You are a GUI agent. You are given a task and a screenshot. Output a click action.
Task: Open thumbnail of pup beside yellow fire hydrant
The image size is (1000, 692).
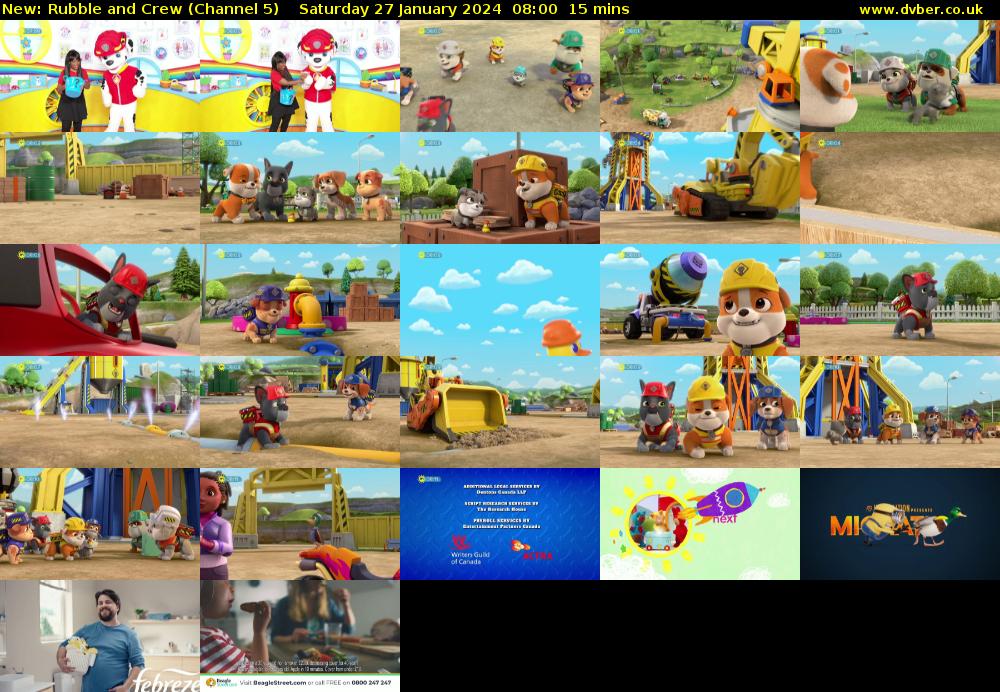(300, 300)
